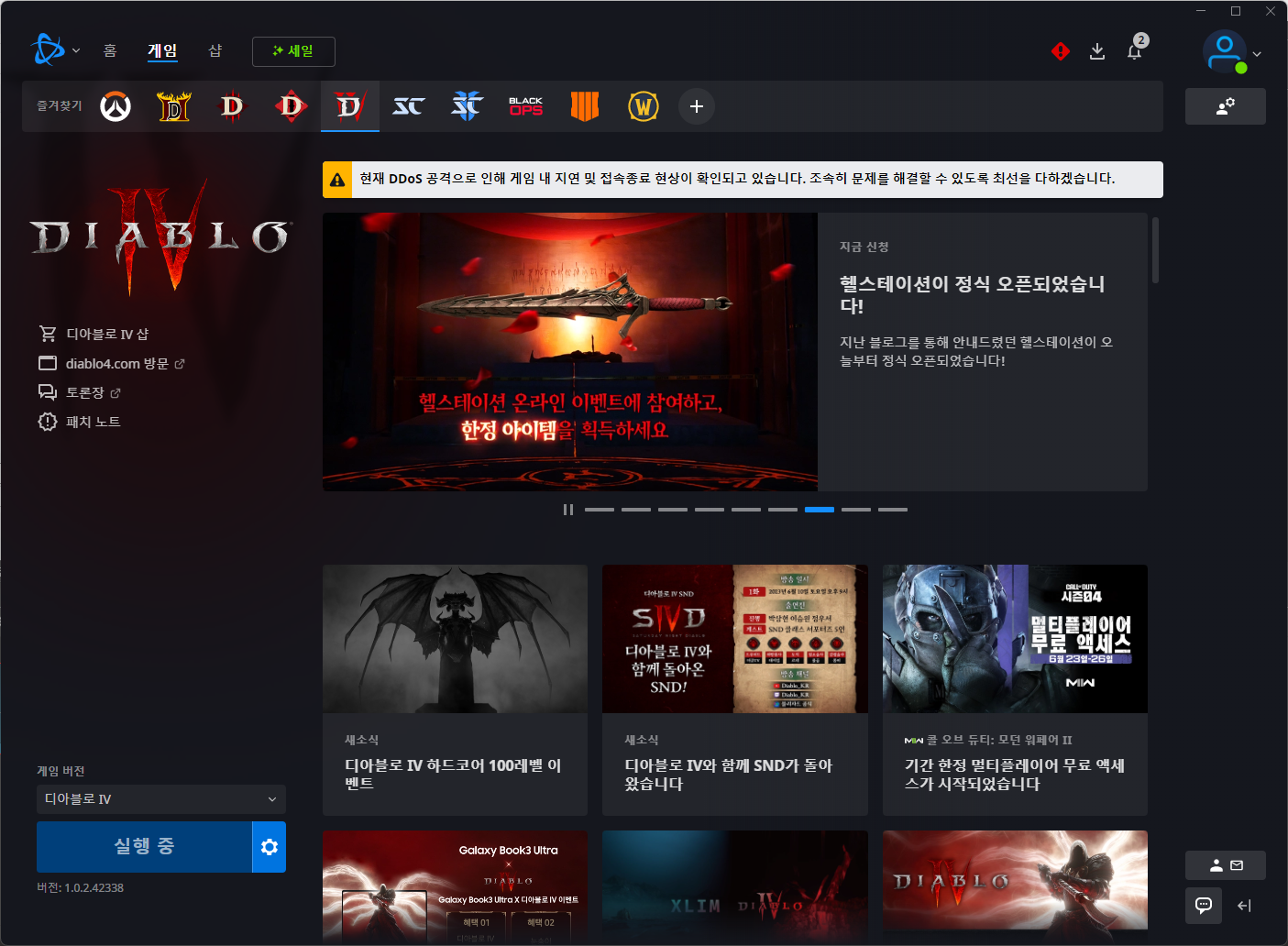Open friends and messages panel button

coord(1226,865)
